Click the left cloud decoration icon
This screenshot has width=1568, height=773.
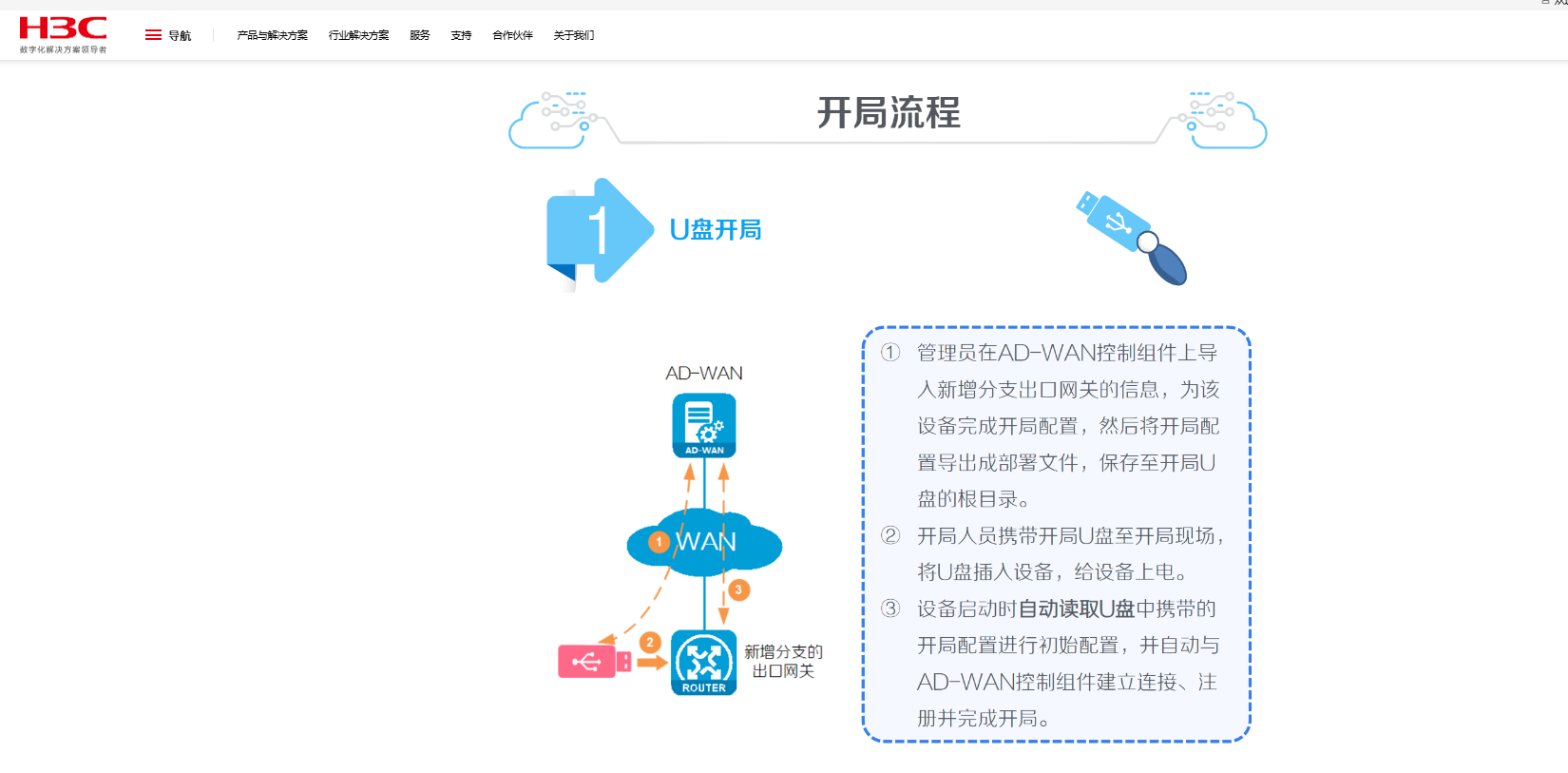click(552, 121)
